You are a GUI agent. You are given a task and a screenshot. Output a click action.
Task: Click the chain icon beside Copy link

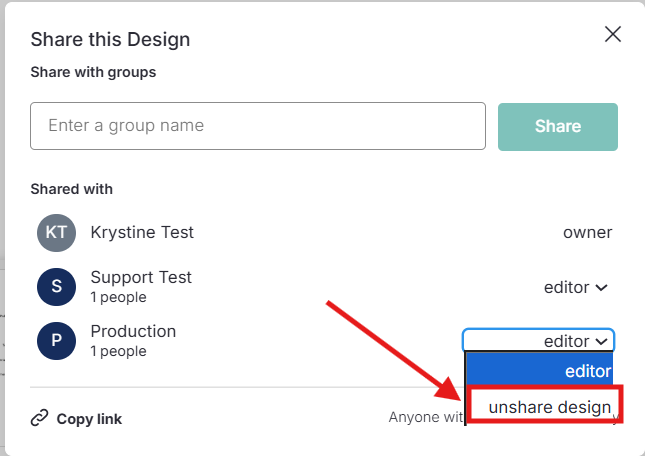(x=40, y=418)
